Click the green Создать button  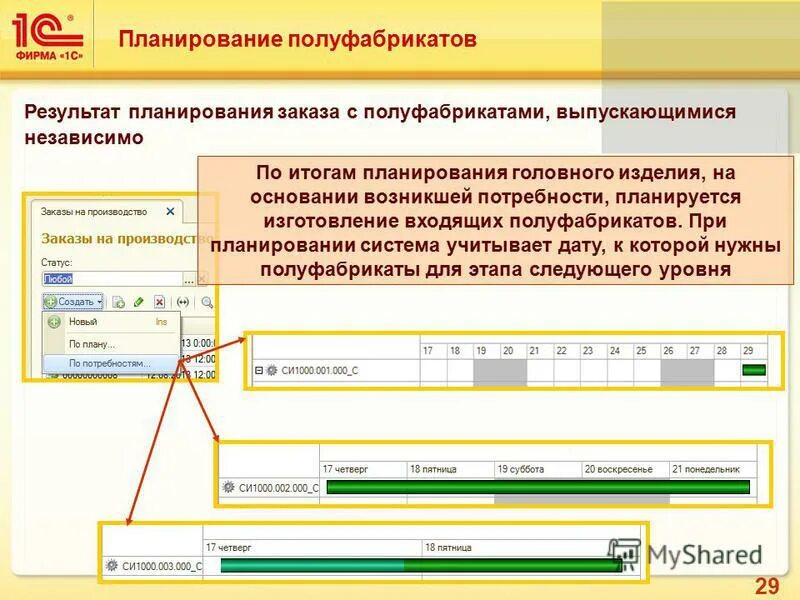click(72, 303)
